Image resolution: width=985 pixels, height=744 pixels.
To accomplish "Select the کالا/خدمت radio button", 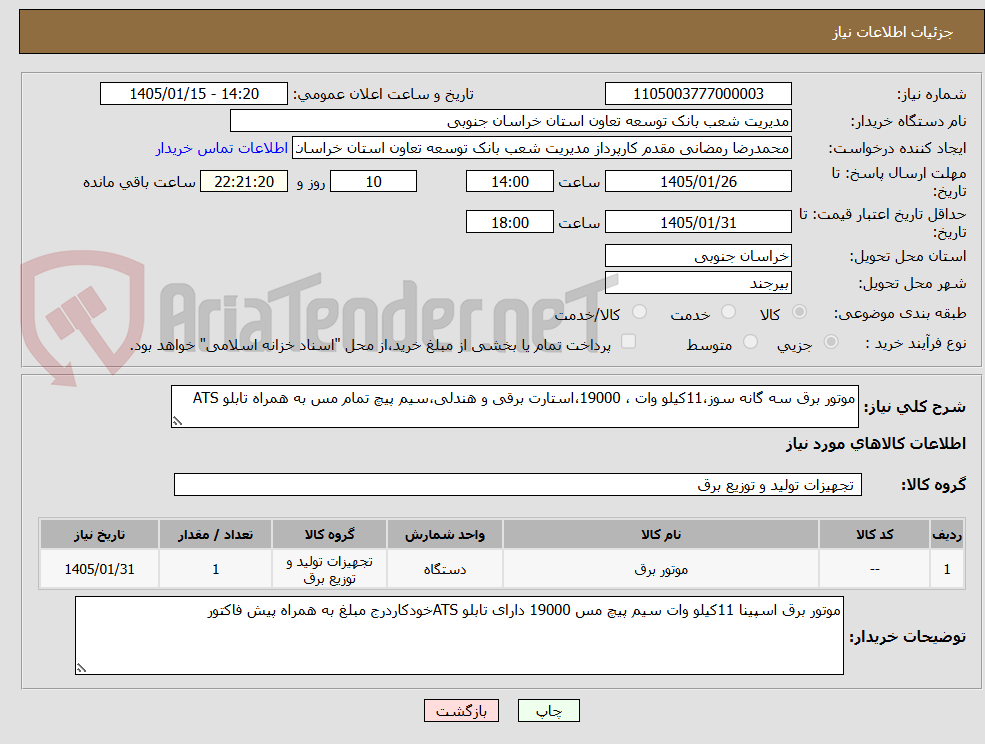I will [639, 312].
